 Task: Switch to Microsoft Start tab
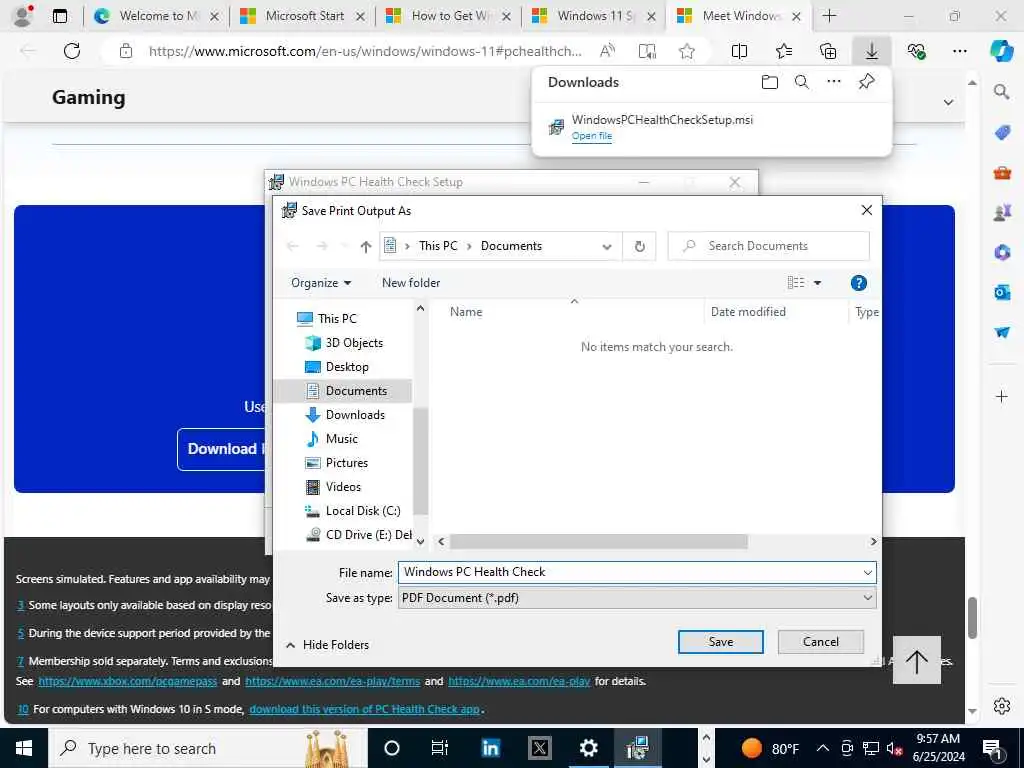(x=302, y=16)
